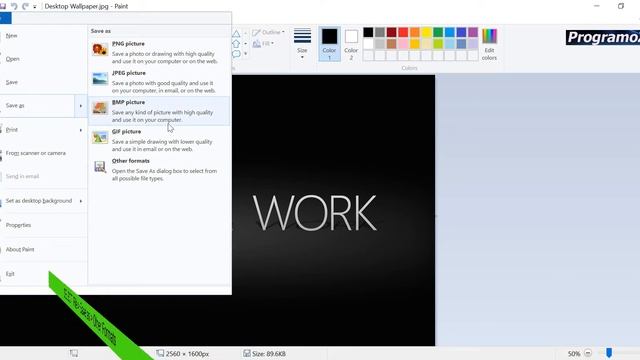Click Exit in the File menu
Viewport: 640px width, 360px height.
point(10,274)
